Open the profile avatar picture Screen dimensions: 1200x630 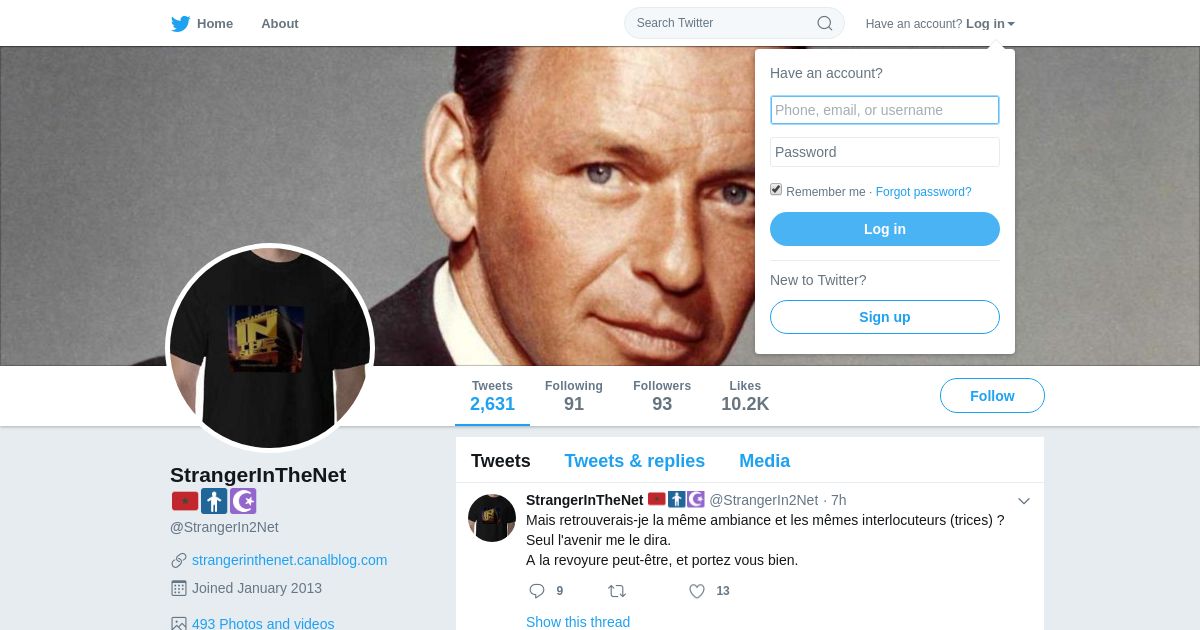point(270,348)
